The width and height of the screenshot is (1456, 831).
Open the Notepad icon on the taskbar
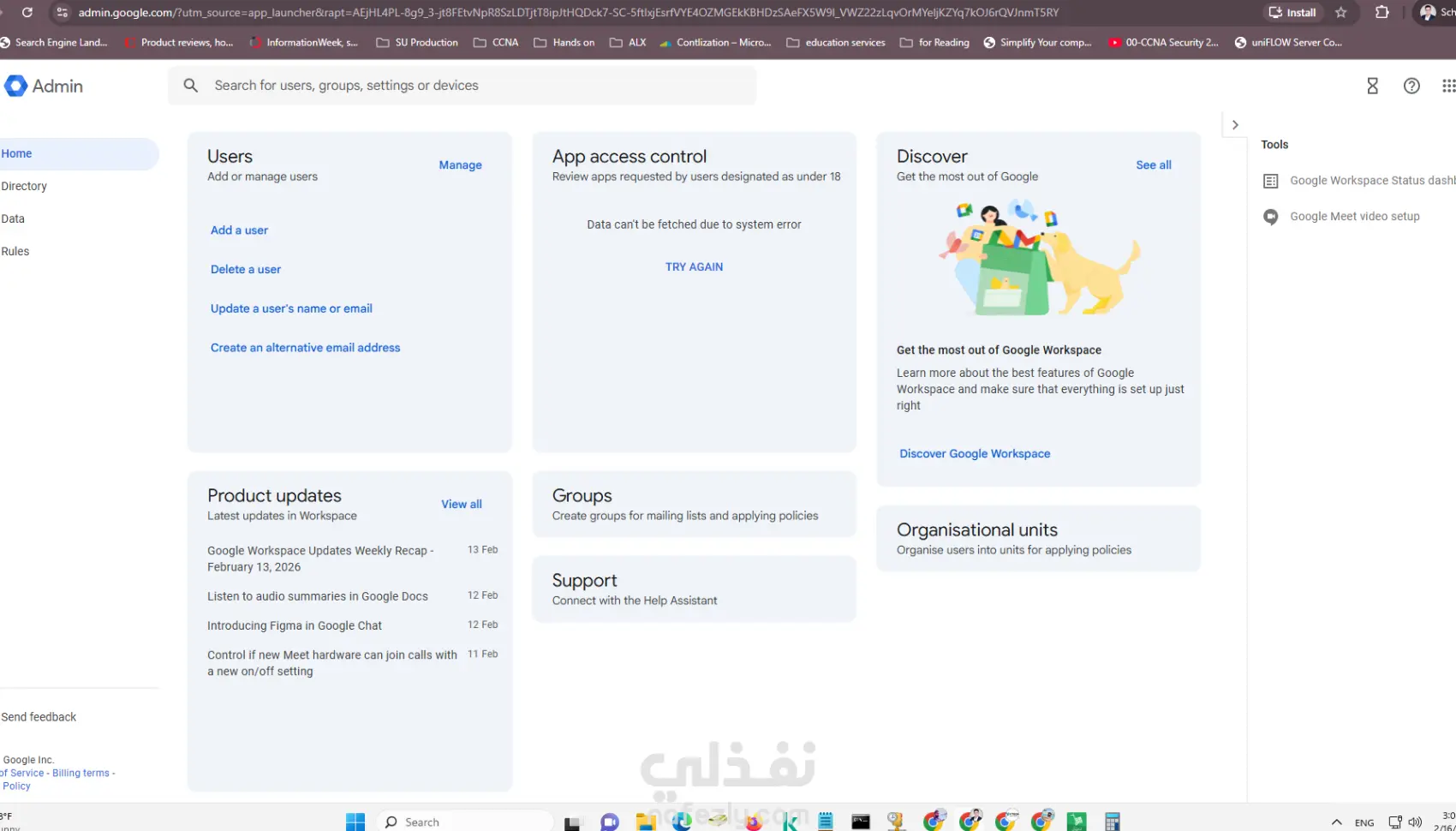click(x=826, y=822)
